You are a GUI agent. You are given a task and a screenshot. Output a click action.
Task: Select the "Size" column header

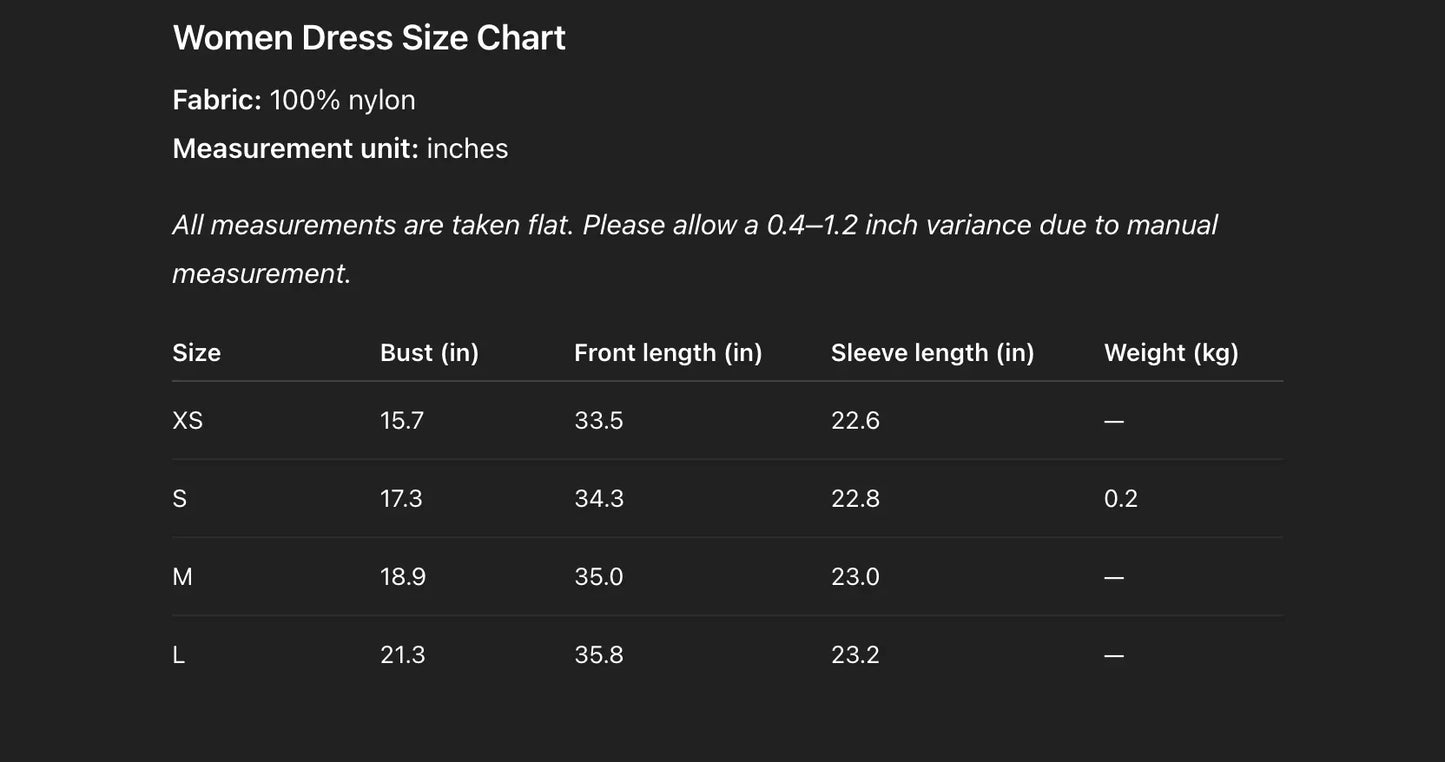[x=196, y=353]
